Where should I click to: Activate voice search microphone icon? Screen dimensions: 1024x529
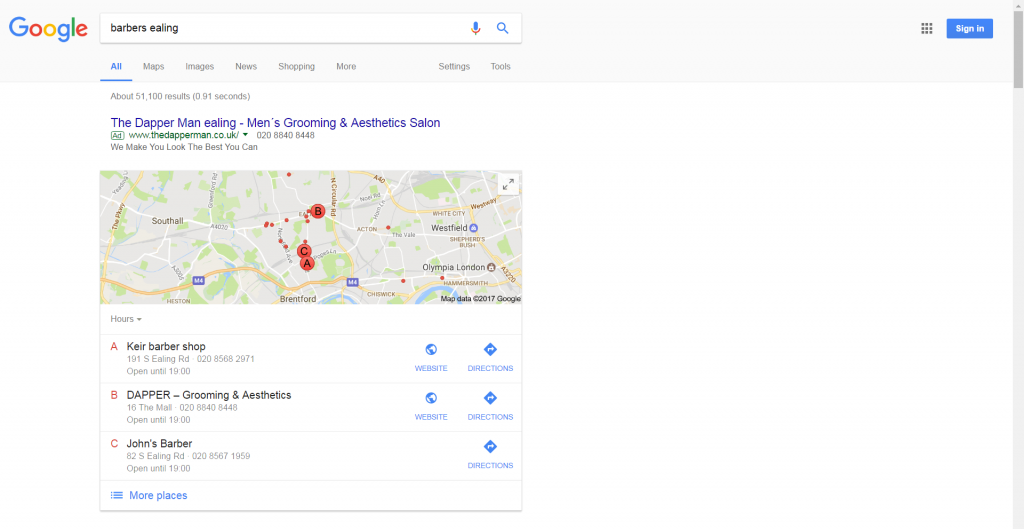[x=475, y=28]
